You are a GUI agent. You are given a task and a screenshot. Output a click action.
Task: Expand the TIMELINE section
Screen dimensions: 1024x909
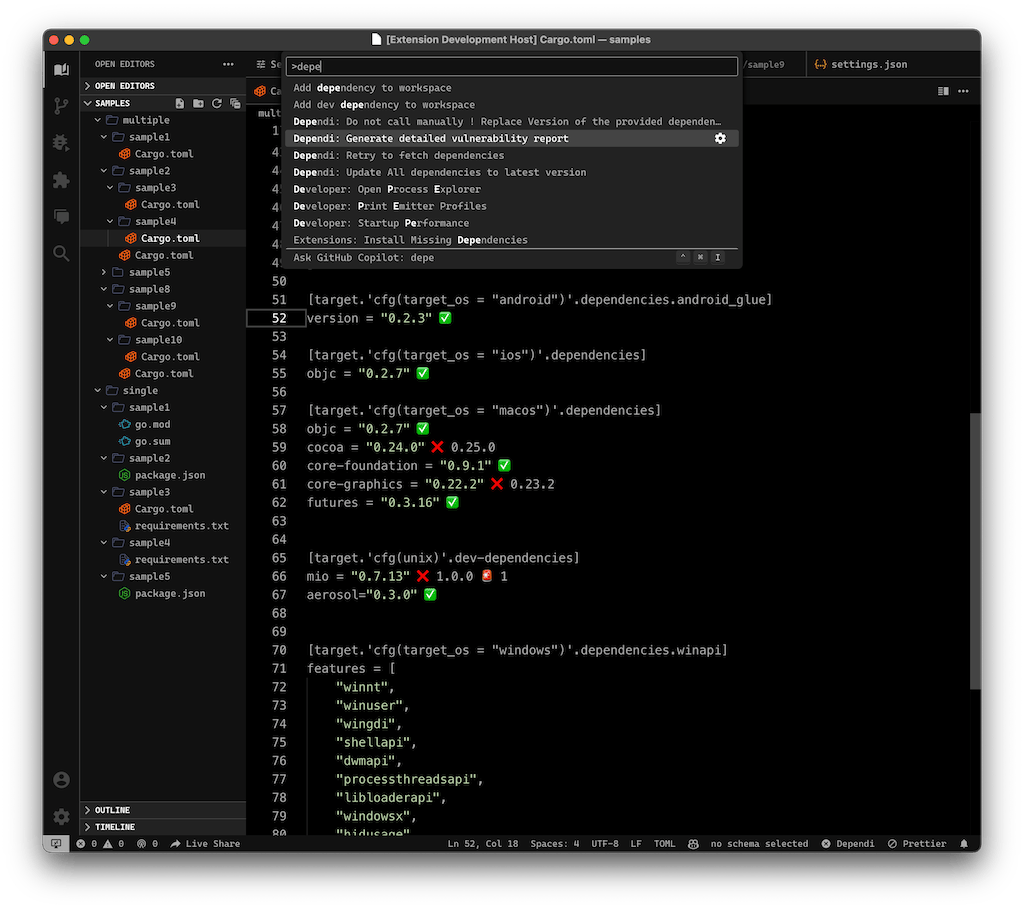pos(163,827)
